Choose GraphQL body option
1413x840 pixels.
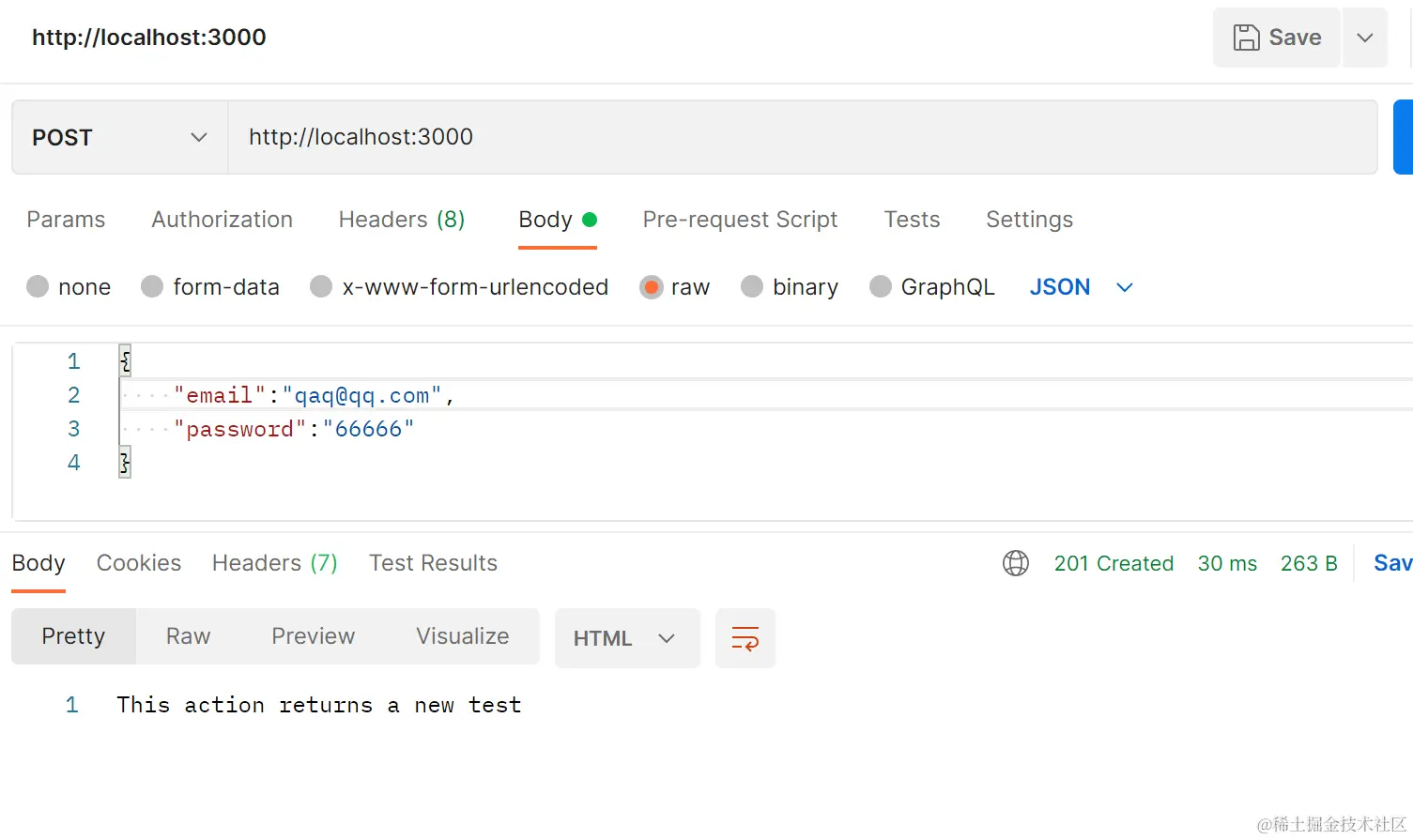point(881,287)
